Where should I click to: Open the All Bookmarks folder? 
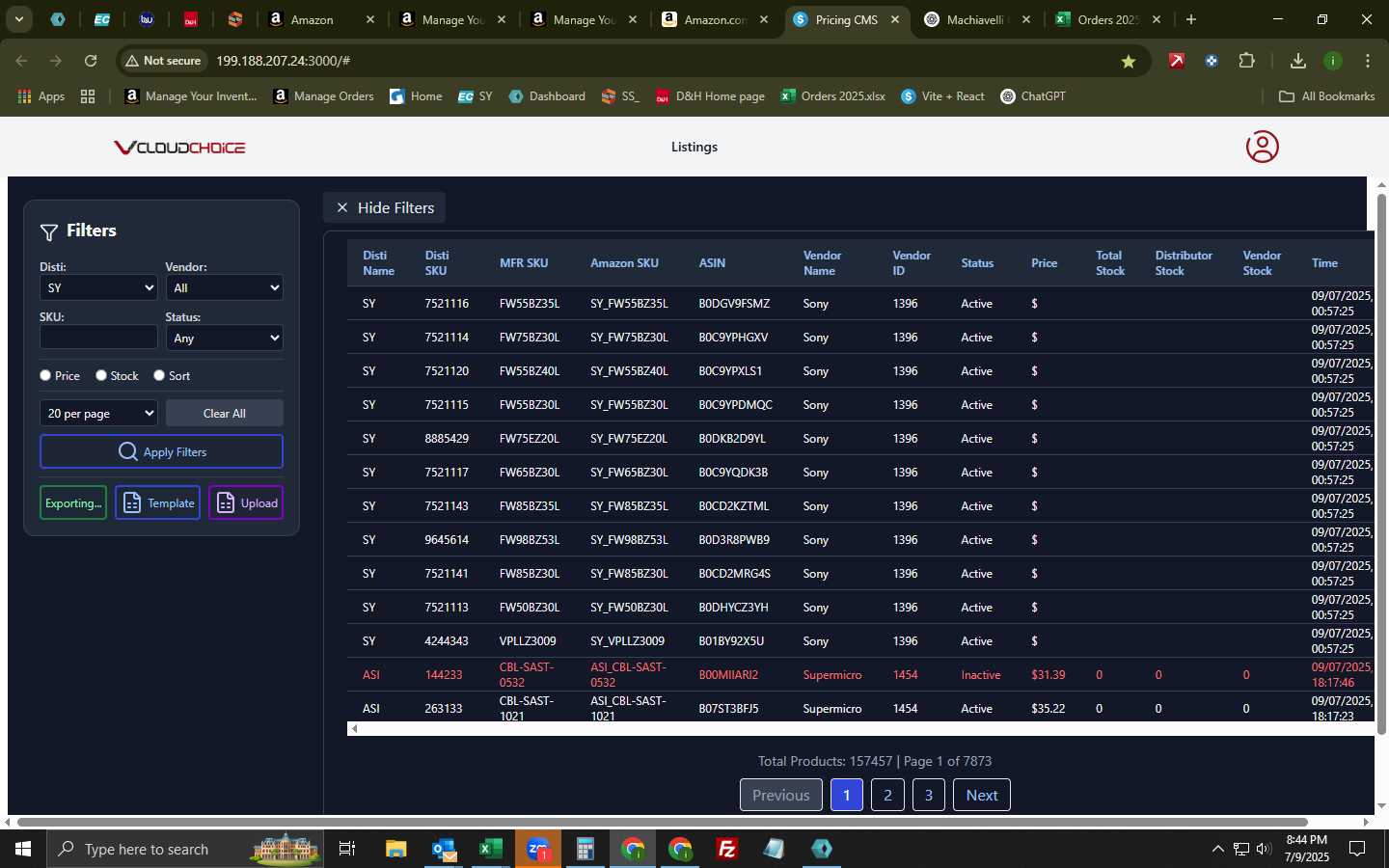[1326, 96]
